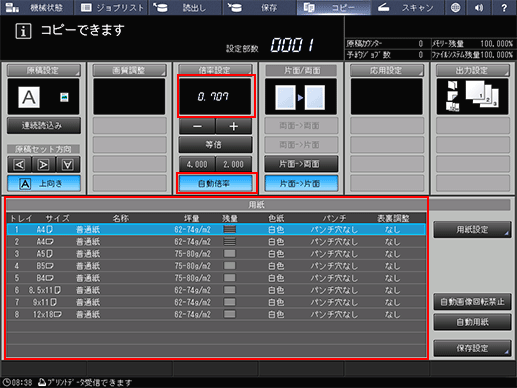Toggle 自動倍率 auto zoom button
The image size is (517, 388).
click(x=215, y=183)
